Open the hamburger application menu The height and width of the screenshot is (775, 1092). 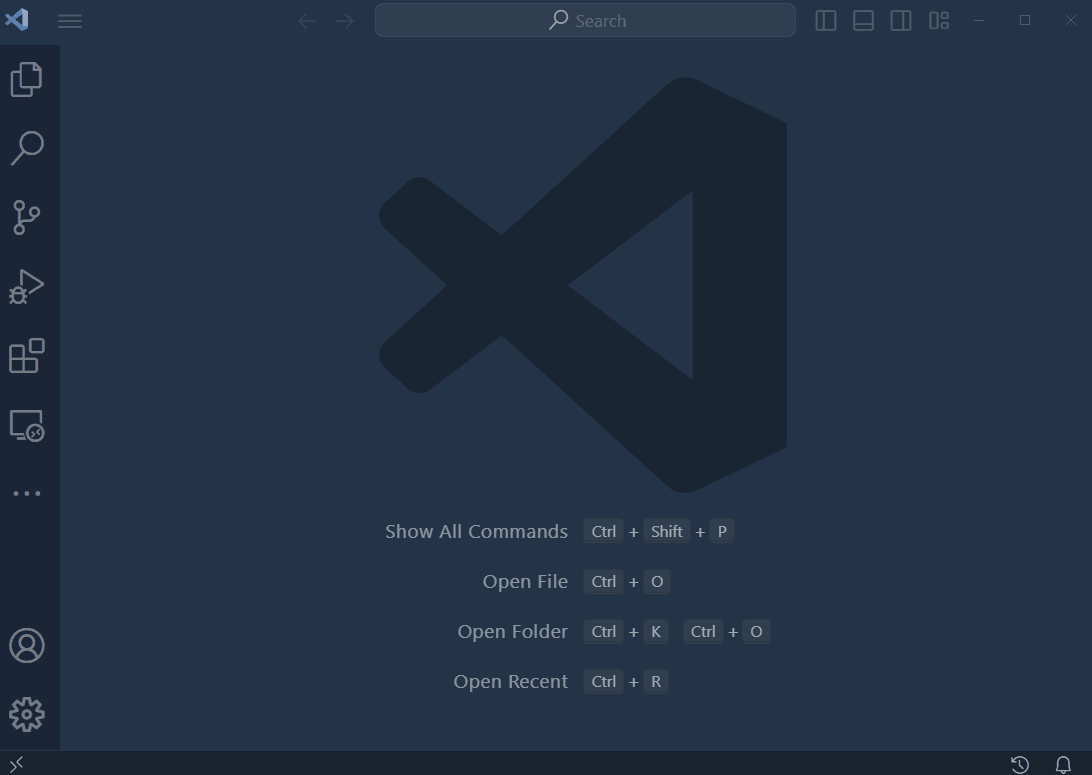70,21
